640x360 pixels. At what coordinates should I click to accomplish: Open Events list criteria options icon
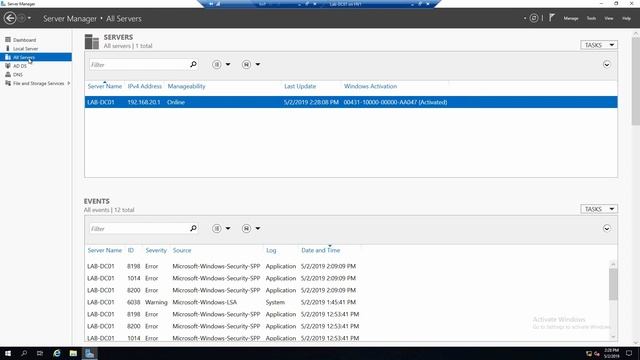[217, 229]
